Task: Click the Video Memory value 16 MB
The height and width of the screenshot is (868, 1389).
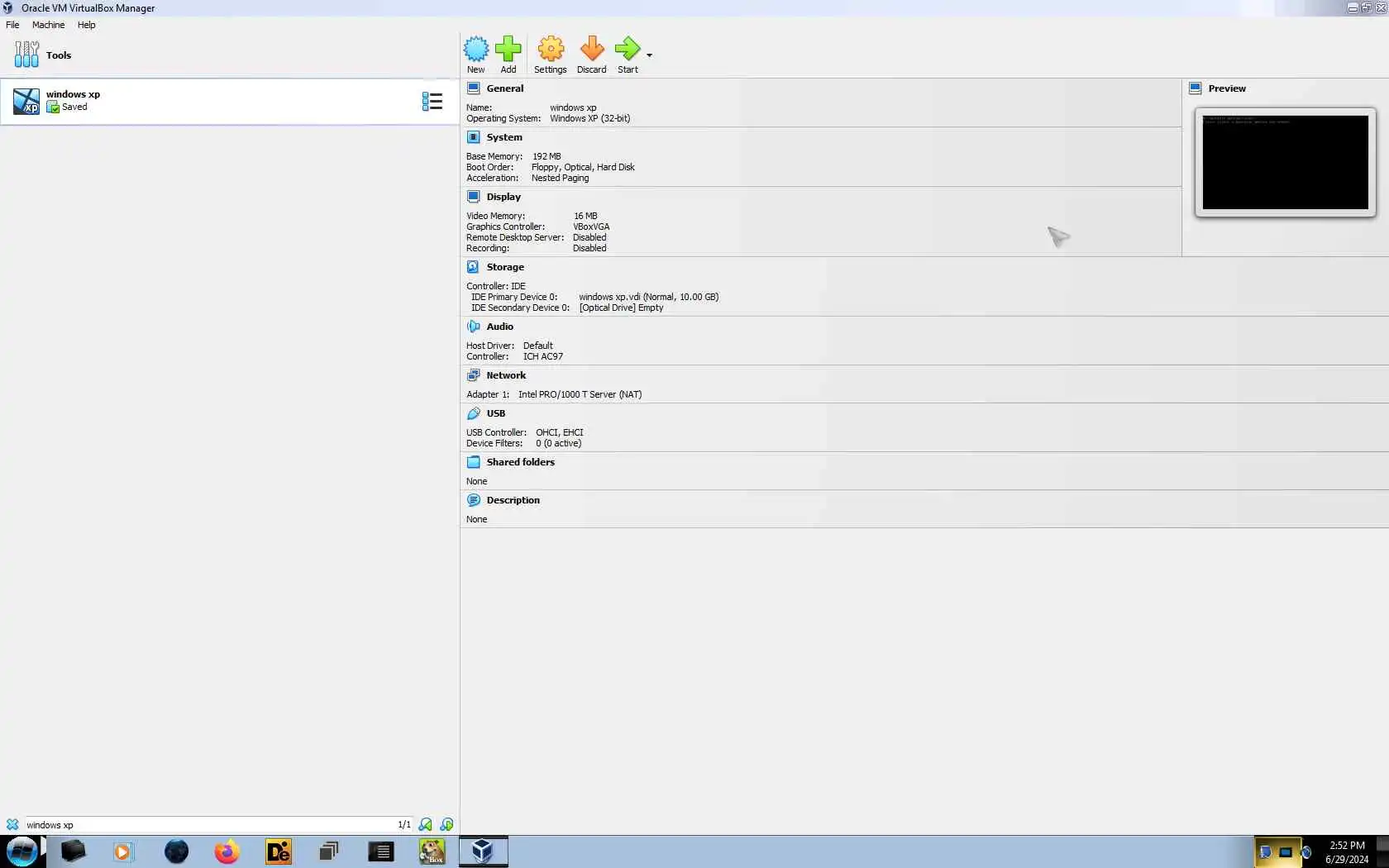Action: point(585,216)
